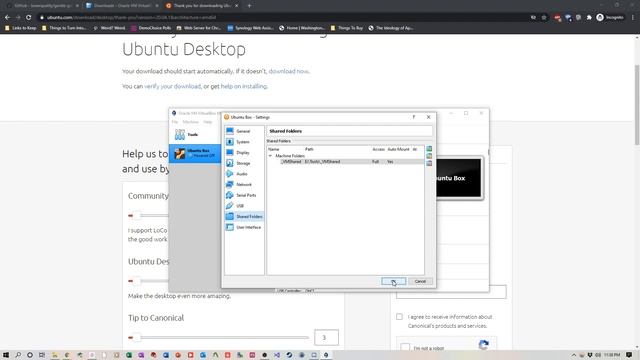This screenshot has width=640, height=360.
Task: Click Path column header
Action: pos(309,149)
